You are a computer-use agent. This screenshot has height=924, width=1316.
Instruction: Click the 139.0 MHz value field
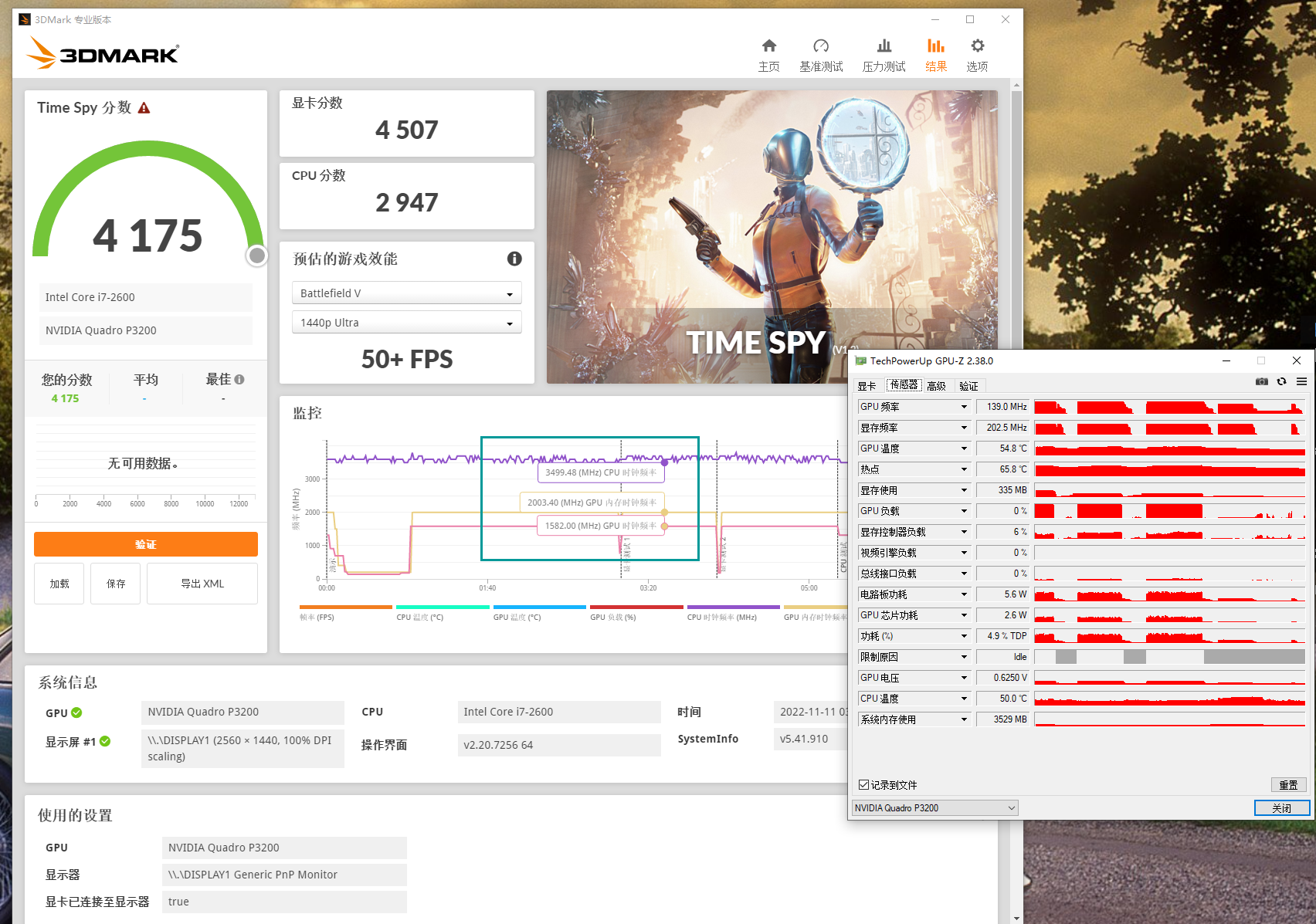(1003, 407)
